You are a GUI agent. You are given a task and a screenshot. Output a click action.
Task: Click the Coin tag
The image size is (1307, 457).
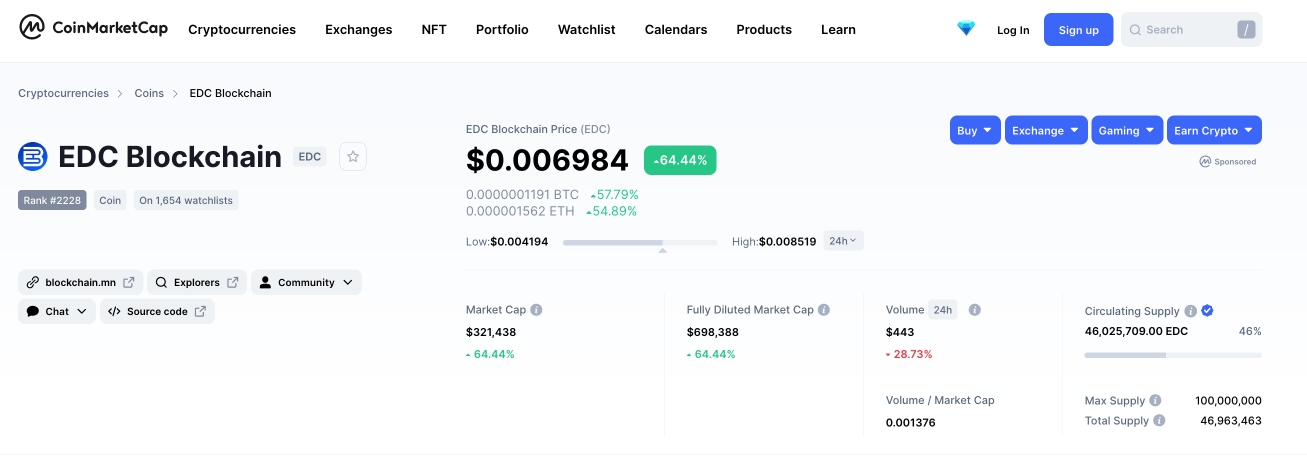tap(110, 200)
